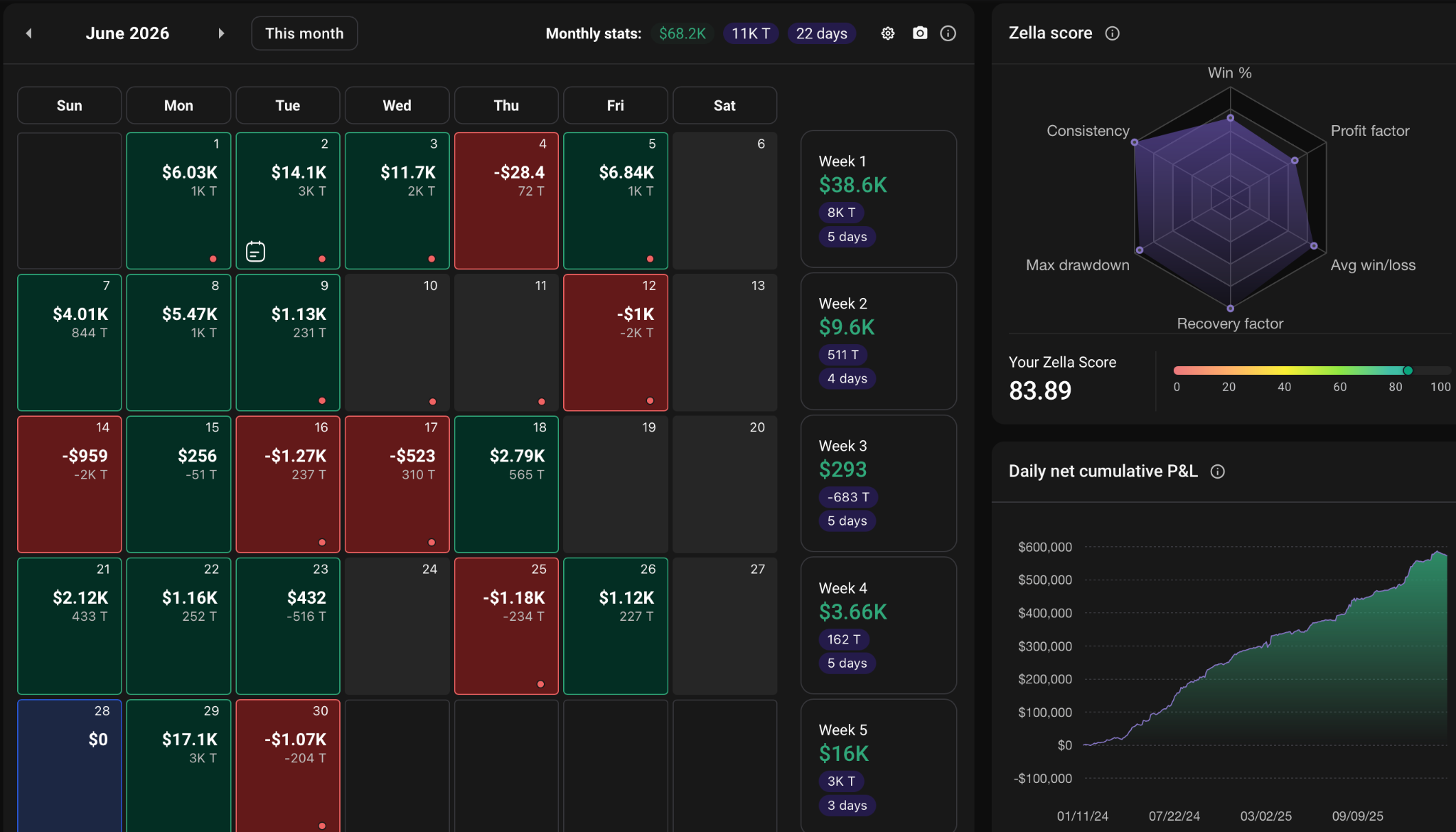The height and width of the screenshot is (832, 1456).
Task: Open June 17 losing day -$523
Action: click(x=397, y=484)
